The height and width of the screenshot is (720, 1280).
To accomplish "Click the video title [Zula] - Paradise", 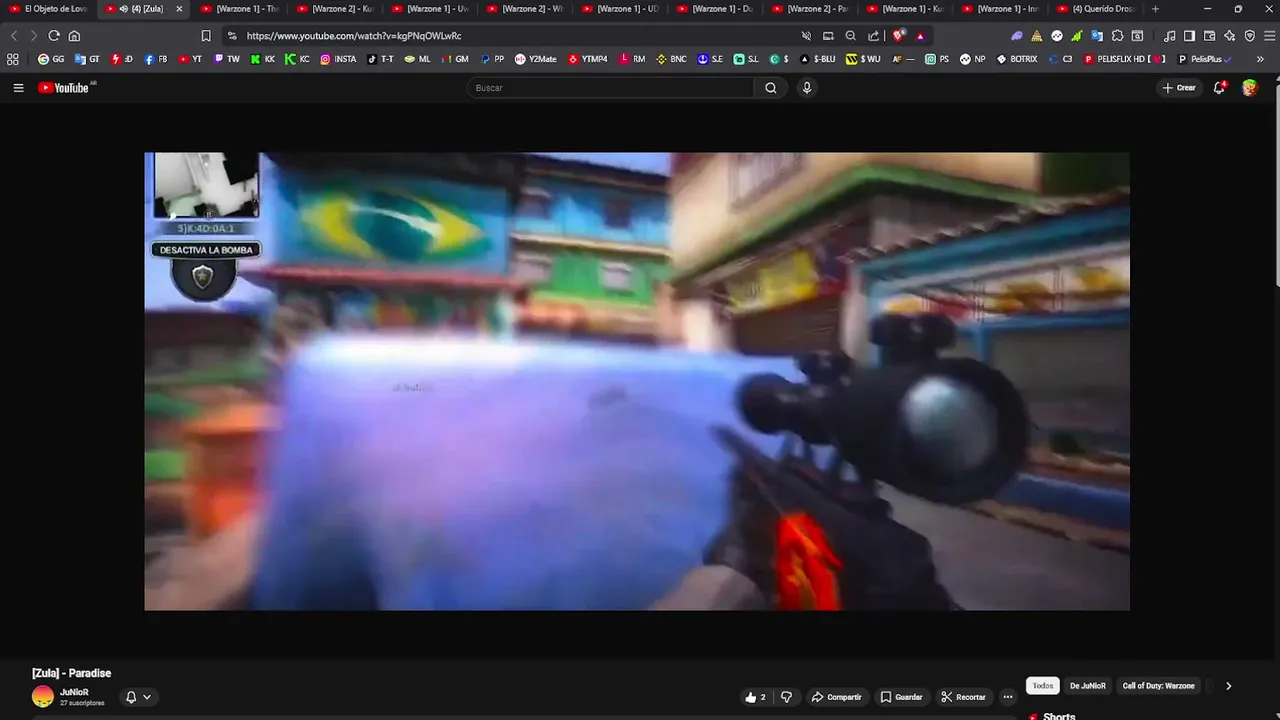I will click(x=71, y=673).
